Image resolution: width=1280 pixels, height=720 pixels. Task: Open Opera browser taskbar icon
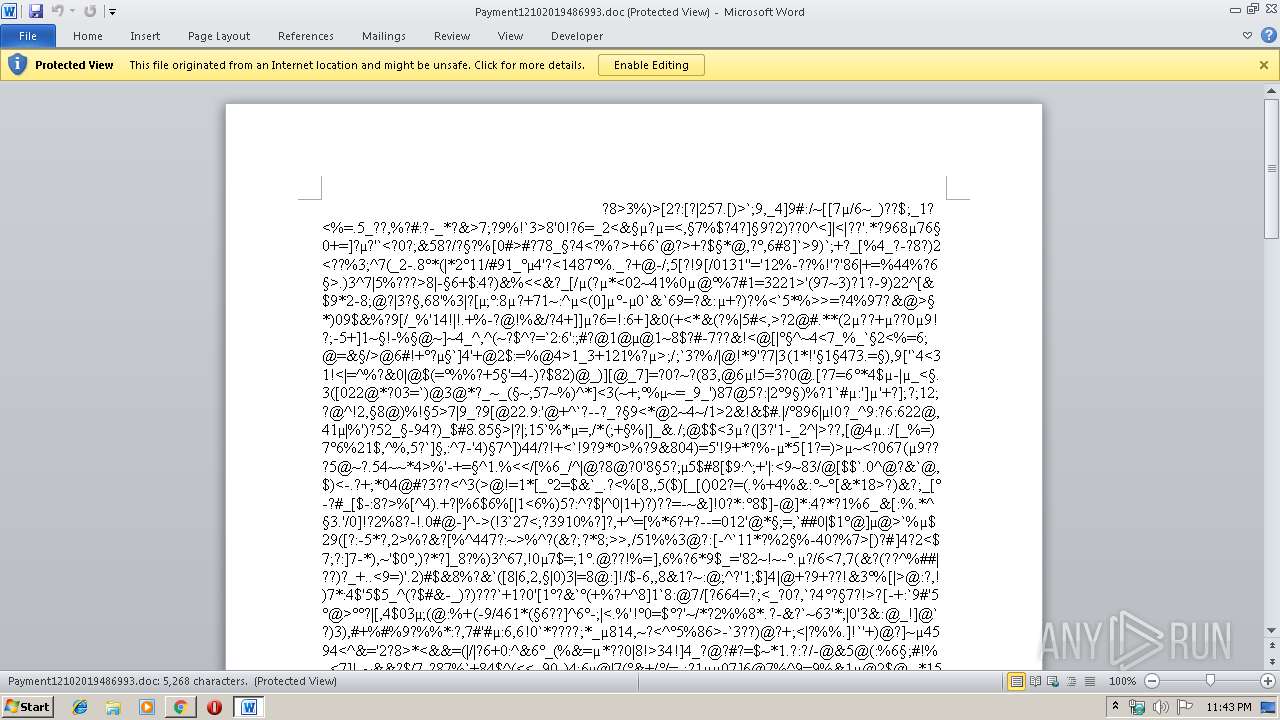[214, 707]
